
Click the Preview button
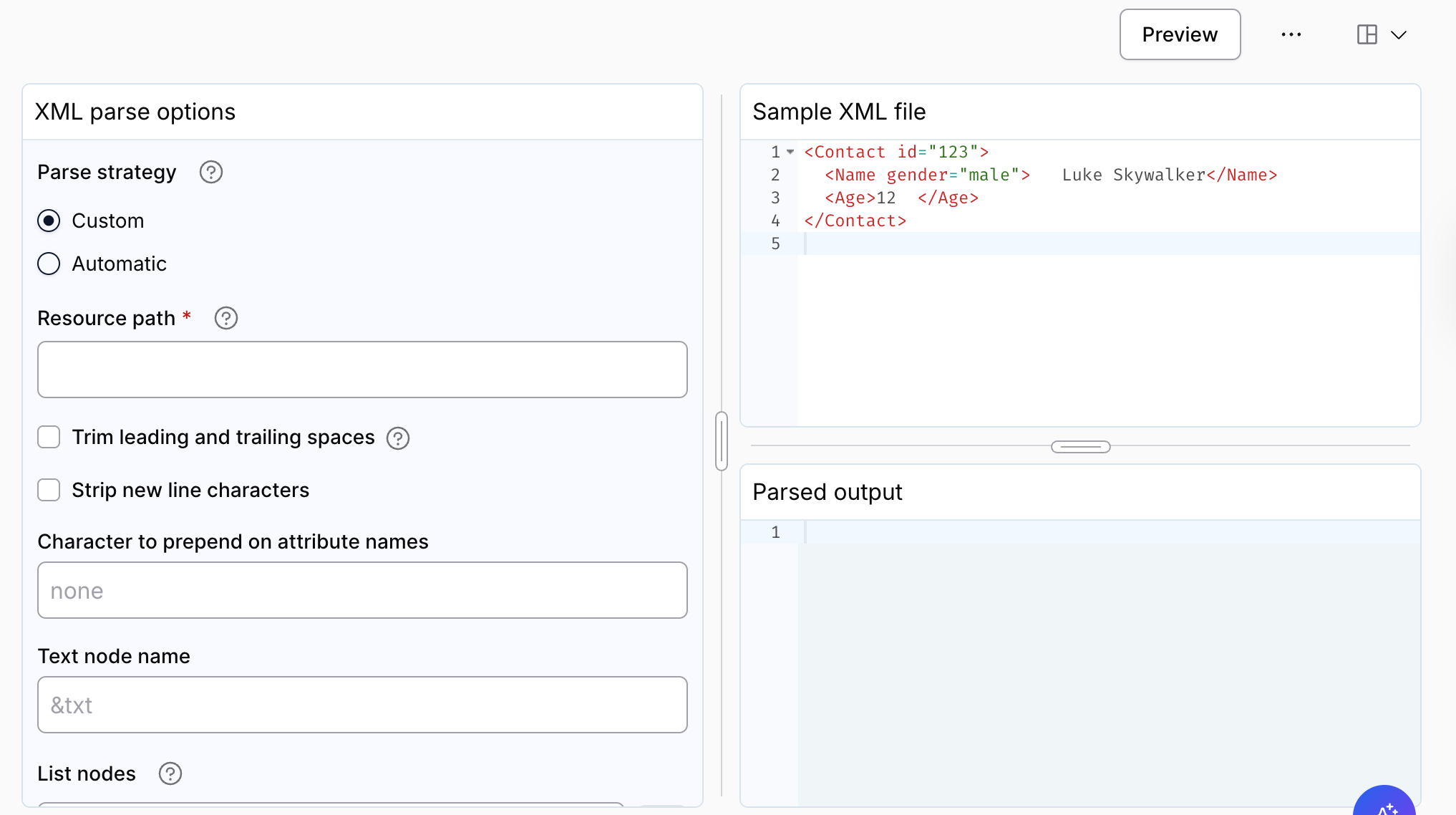click(1180, 34)
